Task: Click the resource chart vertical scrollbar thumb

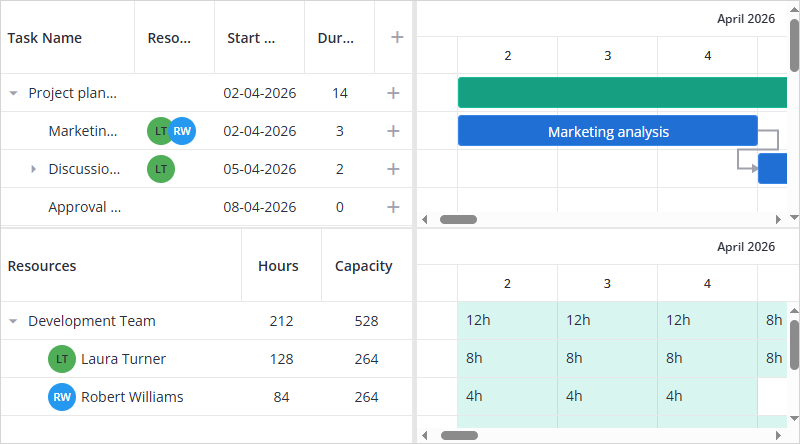Action: (x=794, y=344)
